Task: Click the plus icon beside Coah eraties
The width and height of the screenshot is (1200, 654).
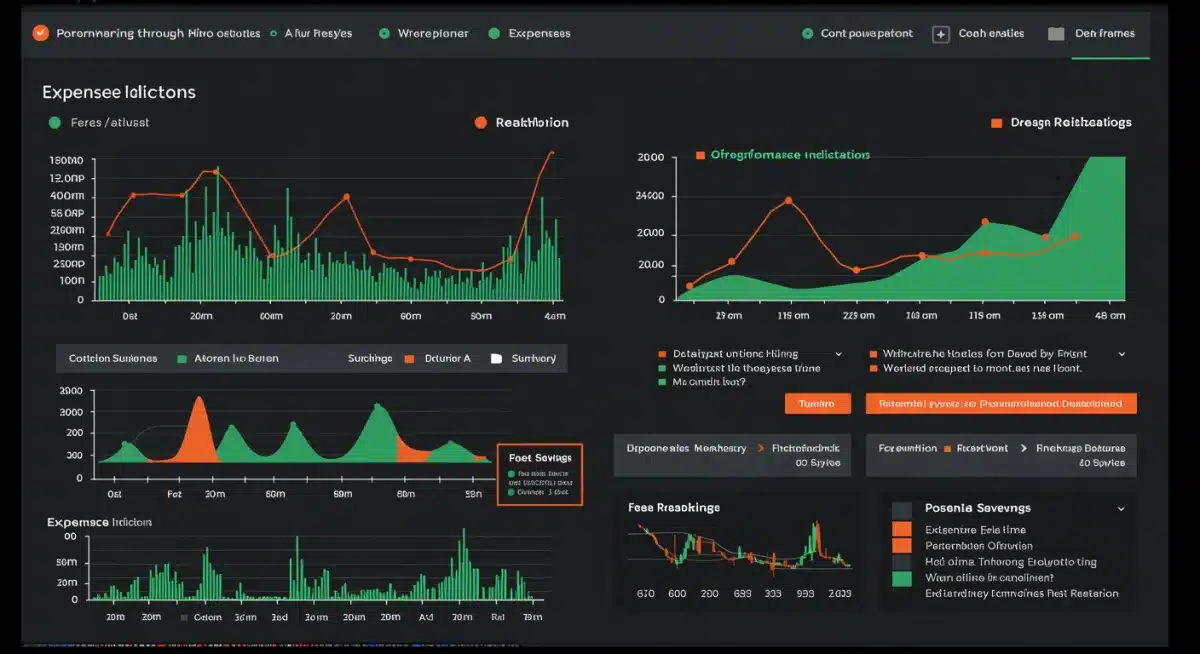Action: point(940,34)
